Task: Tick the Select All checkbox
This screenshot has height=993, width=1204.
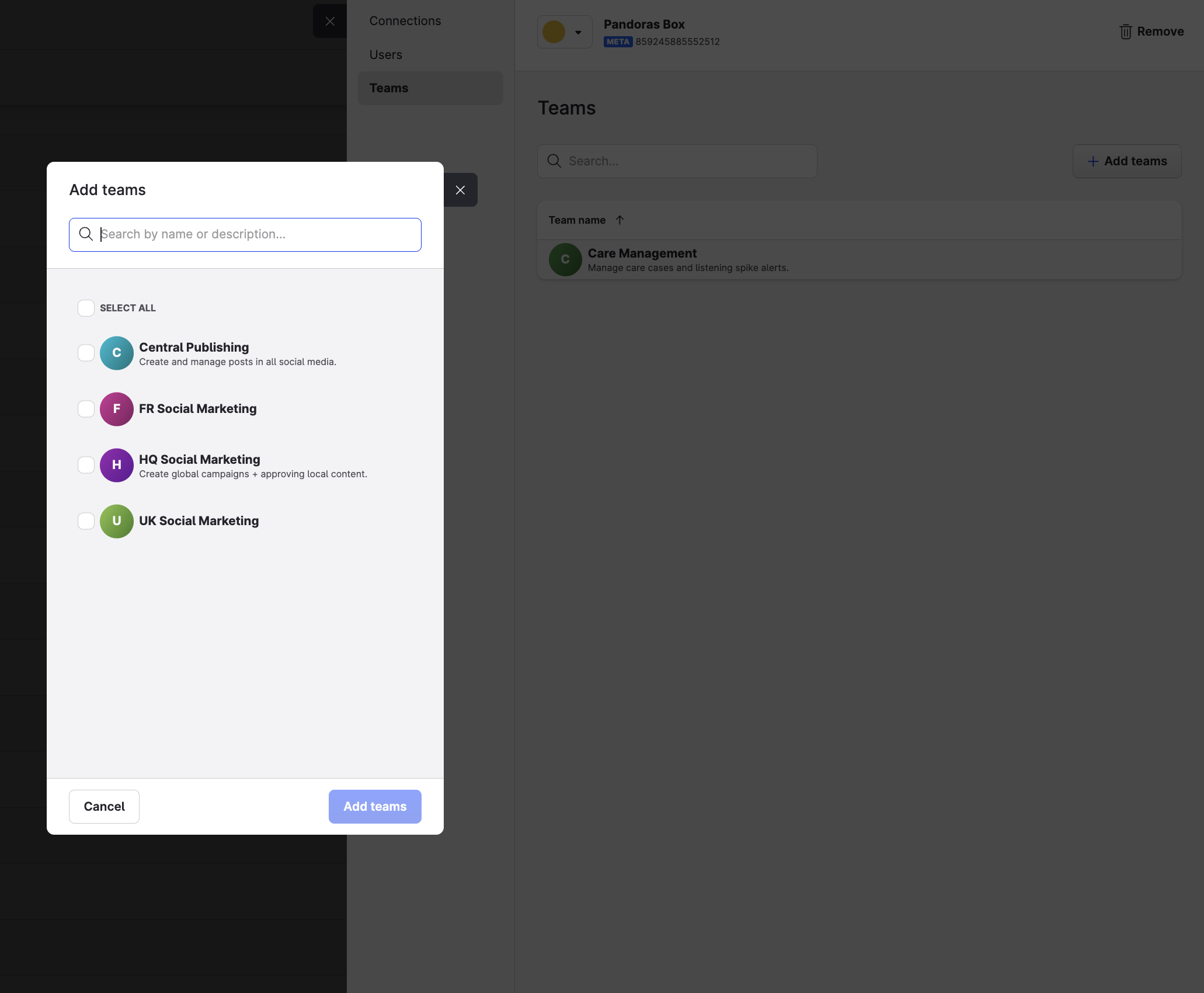Action: [x=86, y=308]
